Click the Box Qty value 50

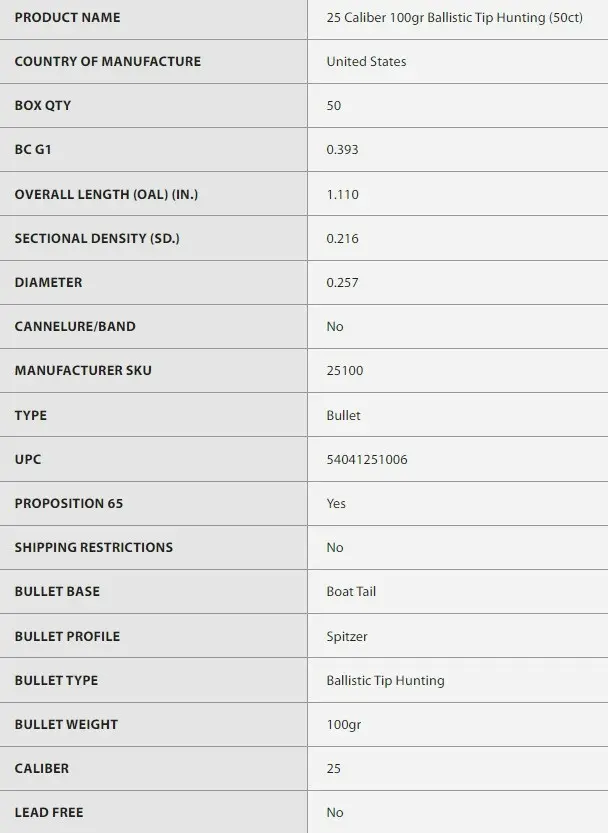pos(334,106)
